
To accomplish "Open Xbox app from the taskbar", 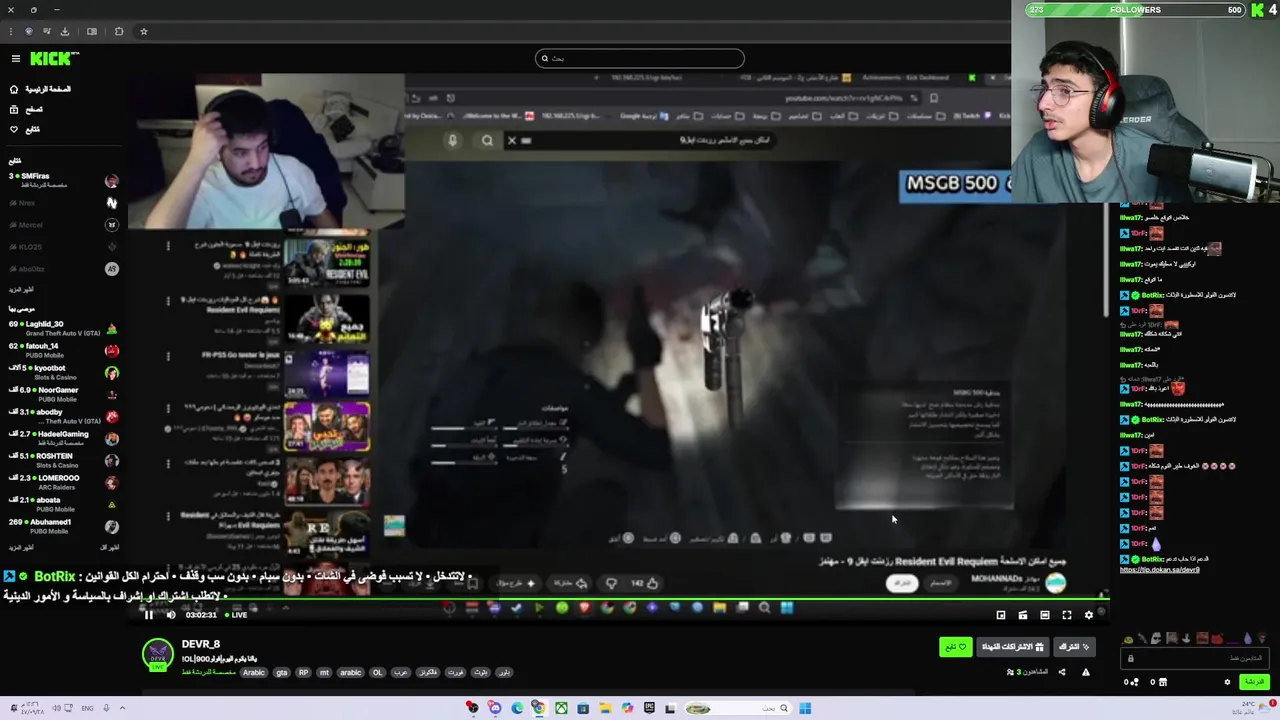I will pyautogui.click(x=561, y=708).
